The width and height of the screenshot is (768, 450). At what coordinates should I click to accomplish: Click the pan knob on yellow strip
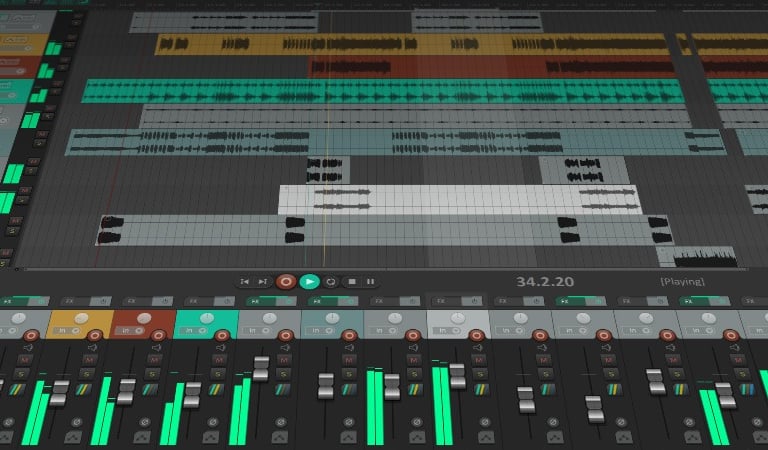(81, 319)
